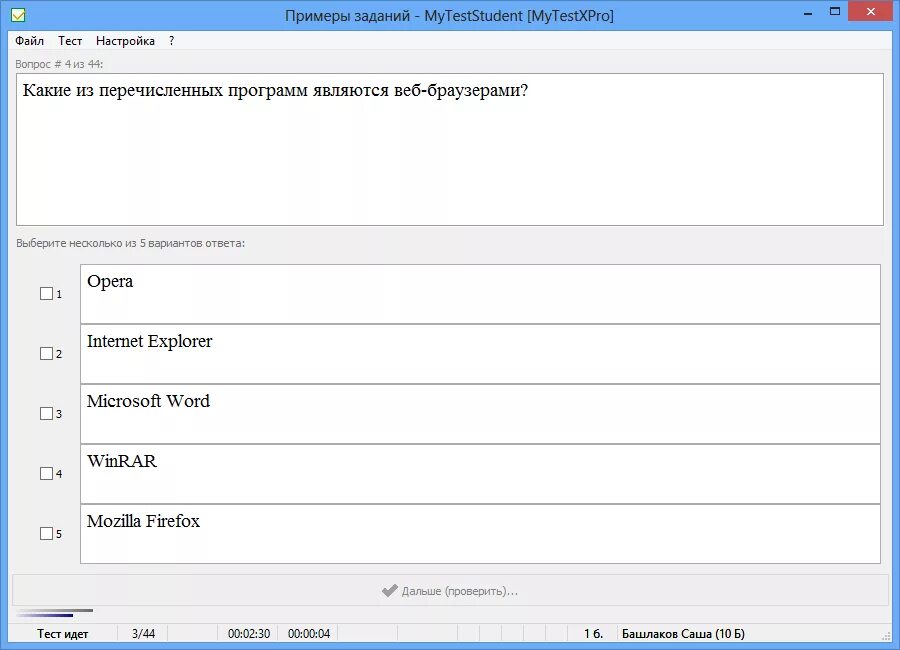This screenshot has height=650, width=900.
Task: Open the ? help menu
Action: (x=172, y=41)
